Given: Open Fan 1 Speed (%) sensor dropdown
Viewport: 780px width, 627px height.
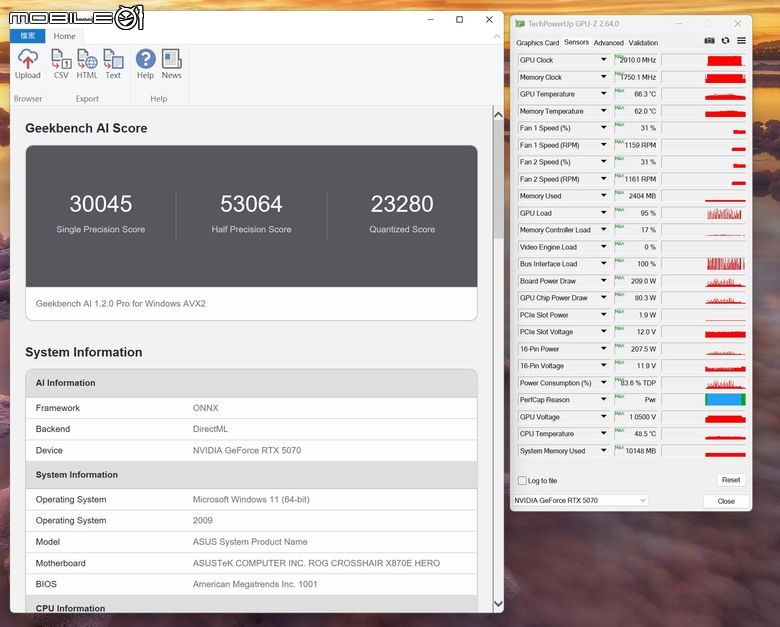Looking at the screenshot, I should point(603,128).
